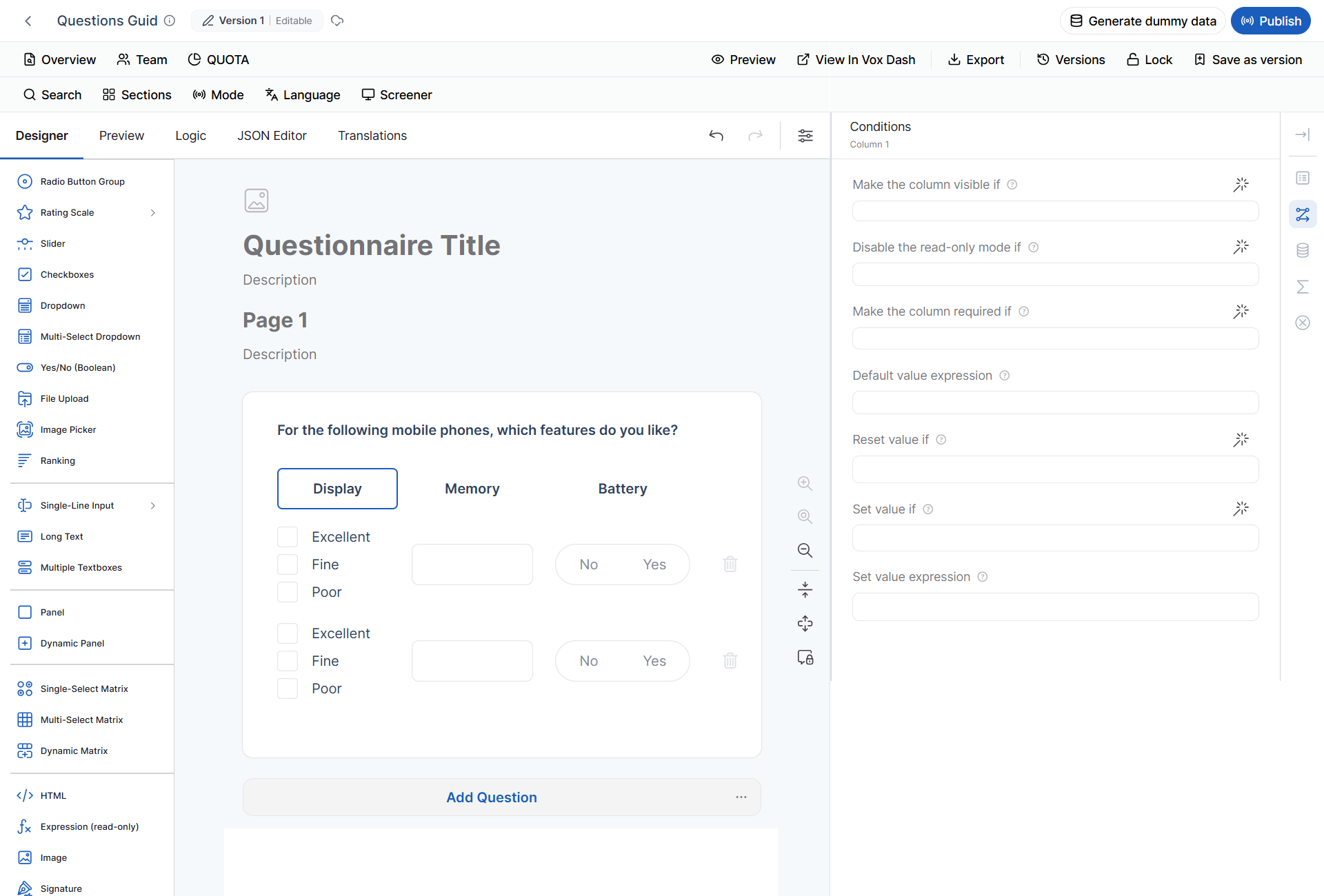1324x896 pixels.
Task: Check second row Excellent checkbox
Action: [288, 633]
